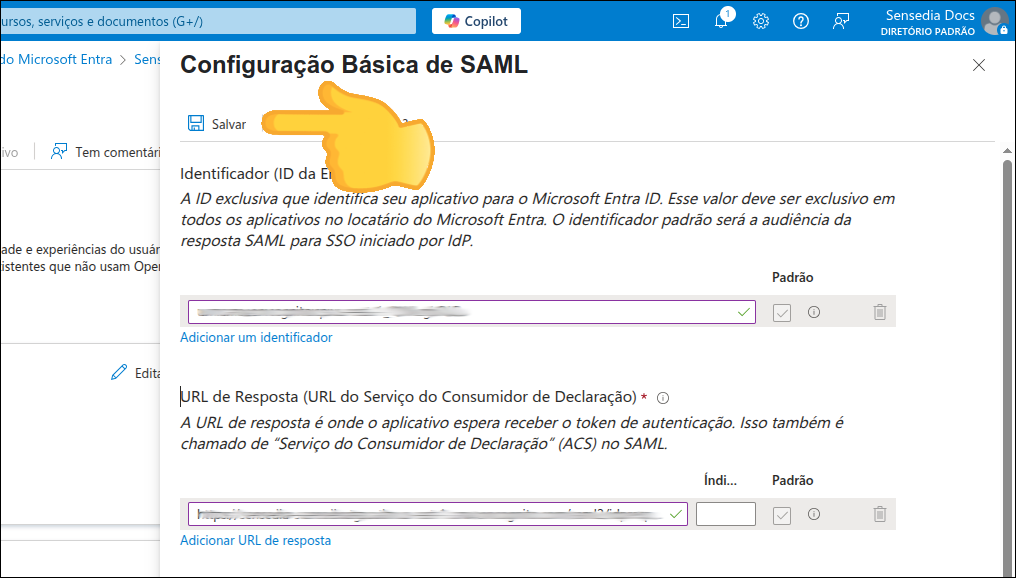Enable the Padrão checkbox for the identifier

pyautogui.click(x=781, y=311)
